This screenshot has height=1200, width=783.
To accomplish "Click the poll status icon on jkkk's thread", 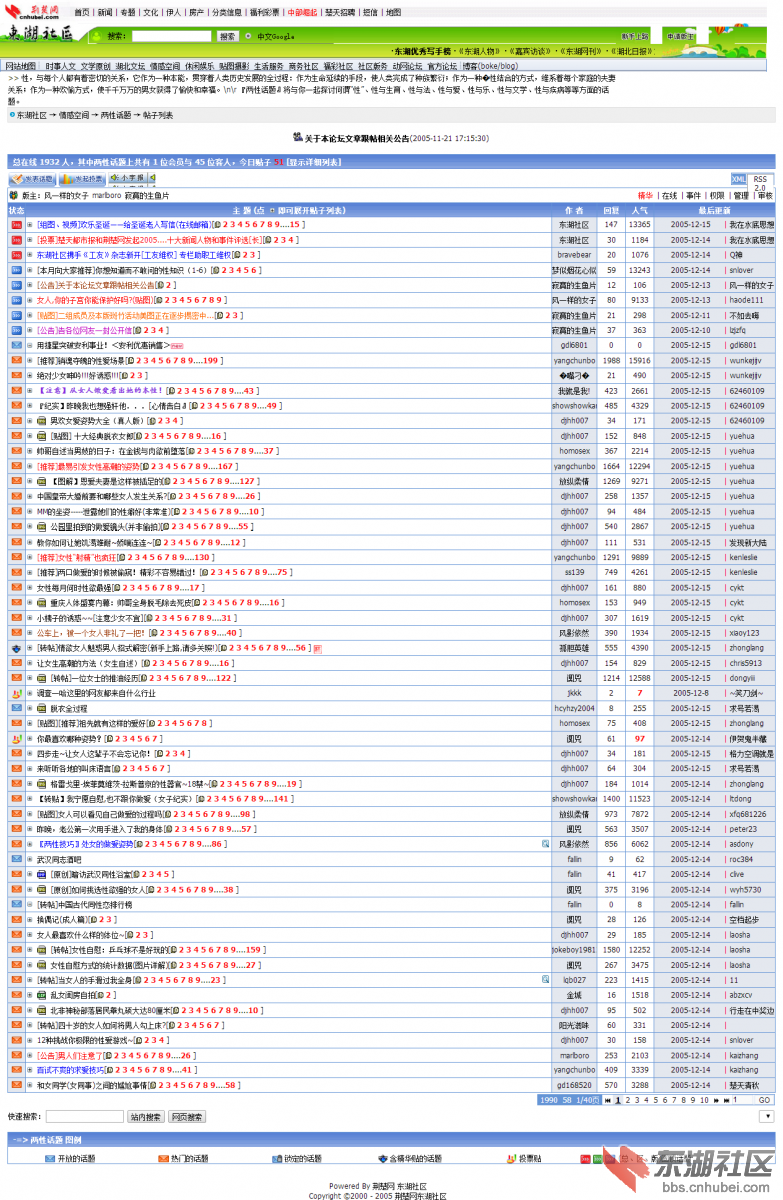I will click(x=16, y=693).
